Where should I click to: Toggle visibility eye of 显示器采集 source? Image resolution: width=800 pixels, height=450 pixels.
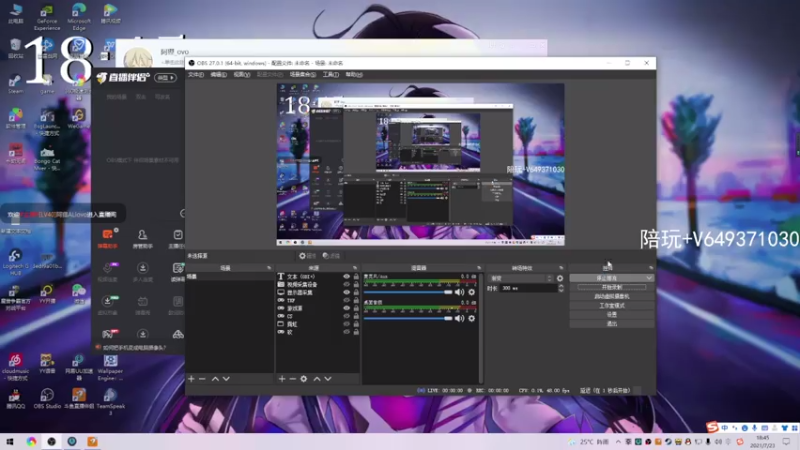[346, 292]
